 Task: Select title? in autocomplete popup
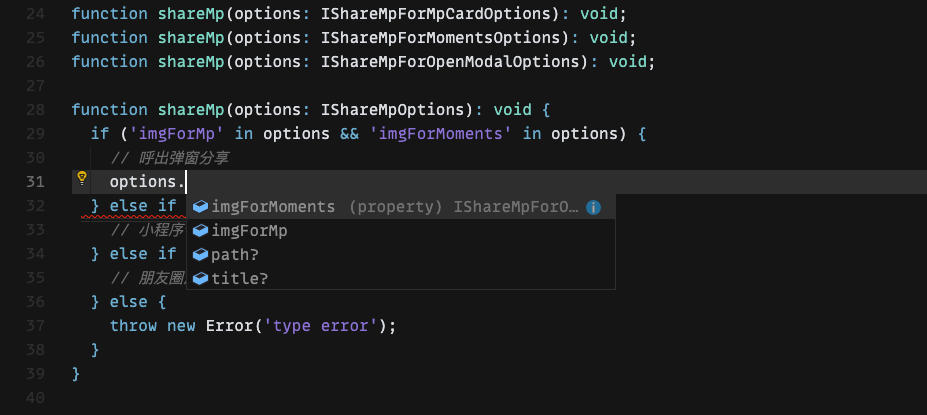401,278
